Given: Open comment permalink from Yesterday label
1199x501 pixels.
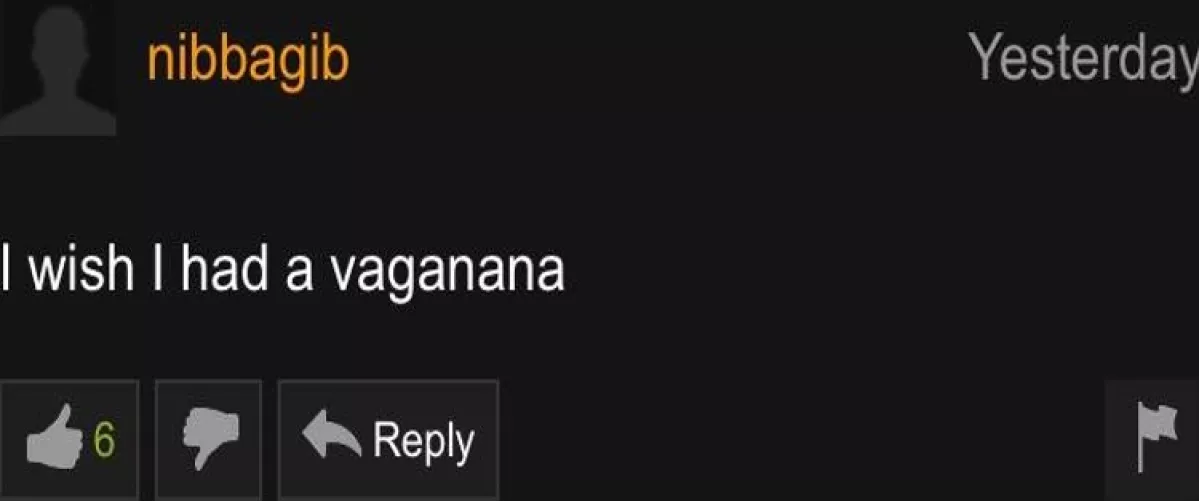Looking at the screenshot, I should (x=1083, y=58).
